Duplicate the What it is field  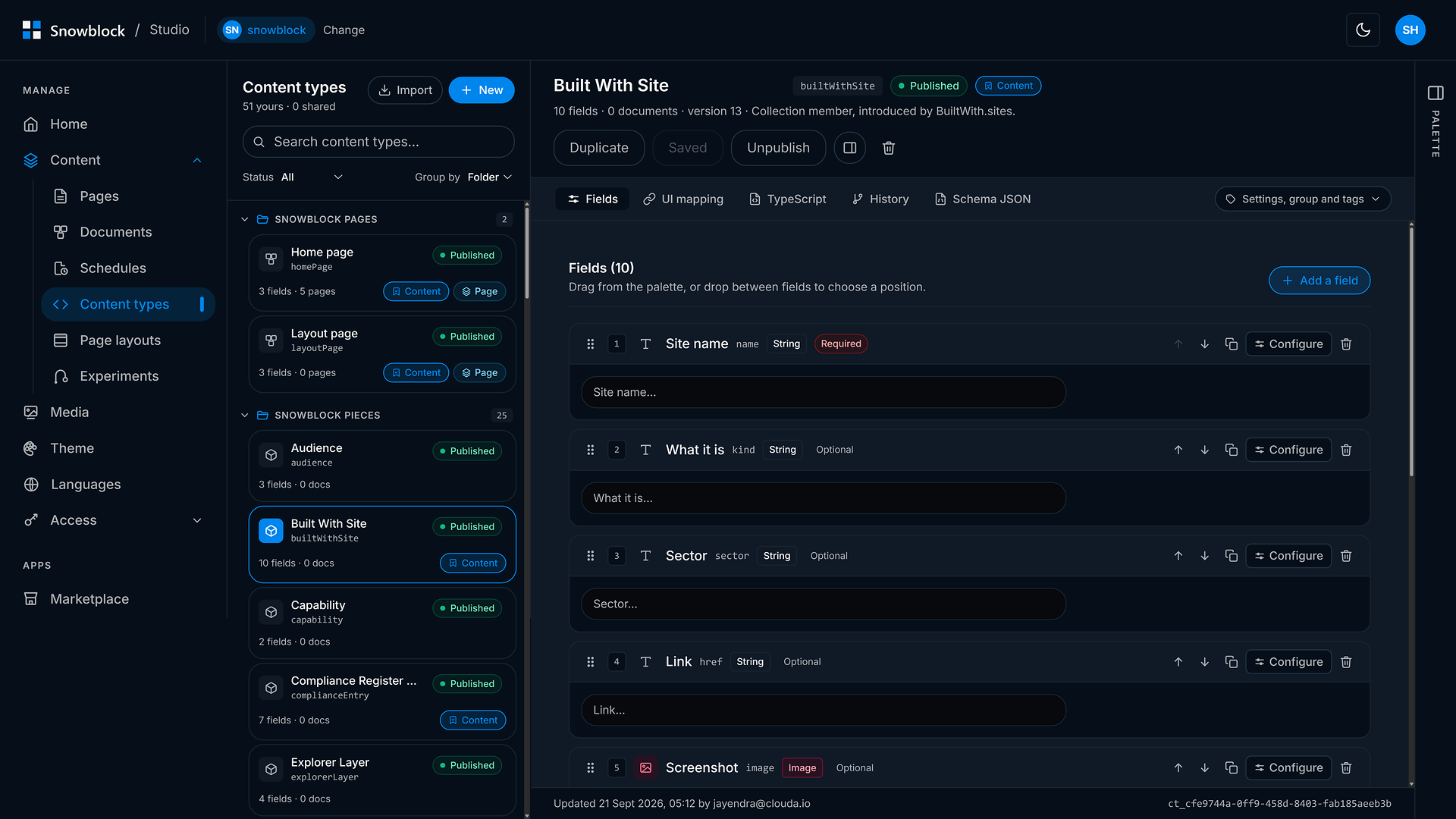pos(1231,450)
